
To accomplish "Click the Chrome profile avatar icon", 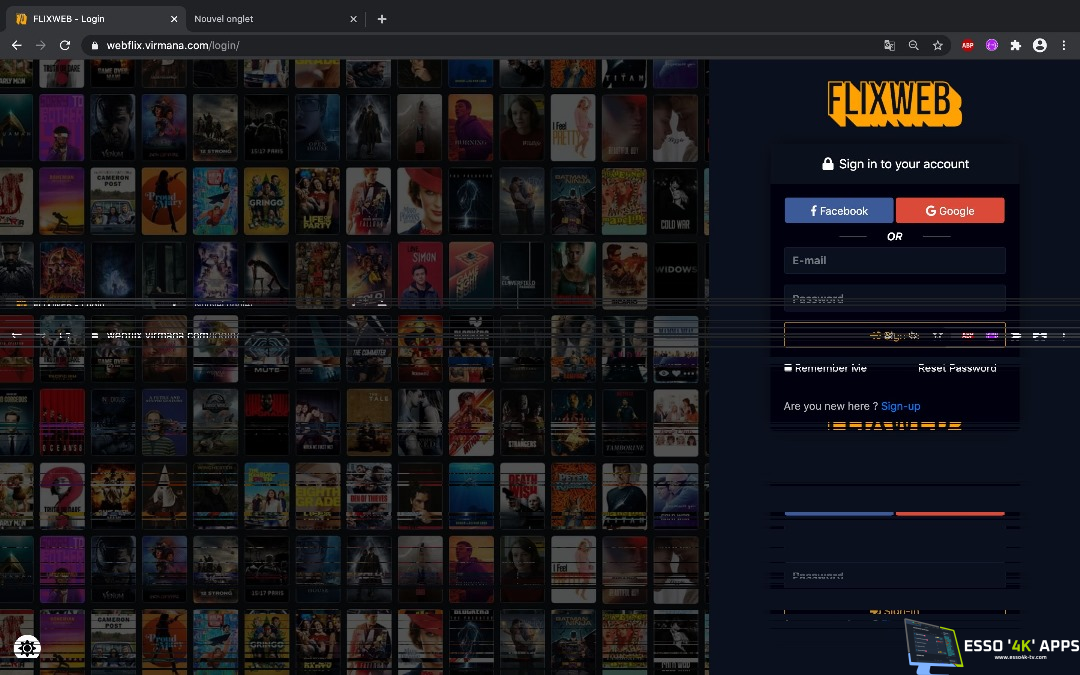I will coord(1040,45).
